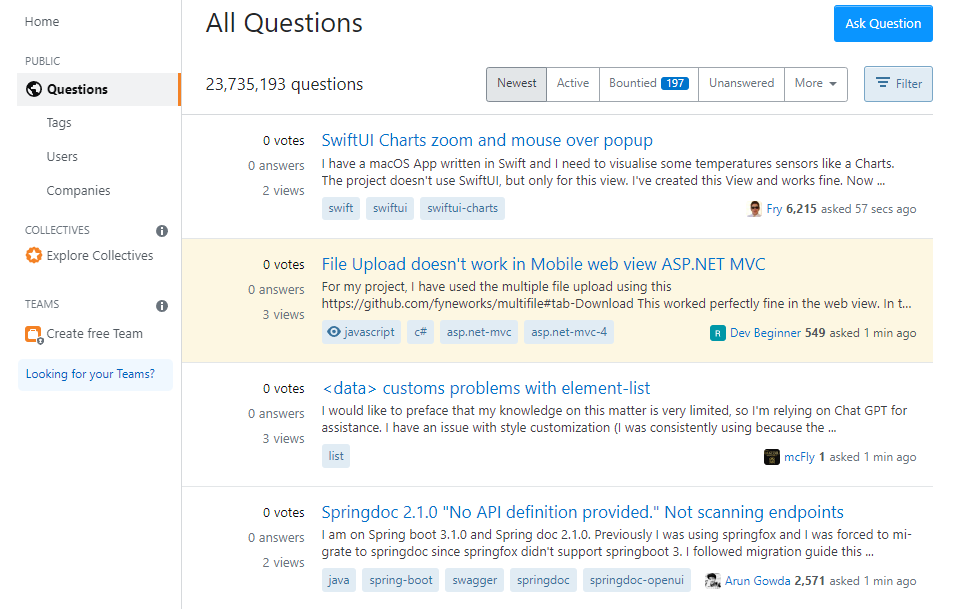This screenshot has width=955, height=609.
Task: Click the swiftui-charts tag
Action: pyautogui.click(x=462, y=208)
